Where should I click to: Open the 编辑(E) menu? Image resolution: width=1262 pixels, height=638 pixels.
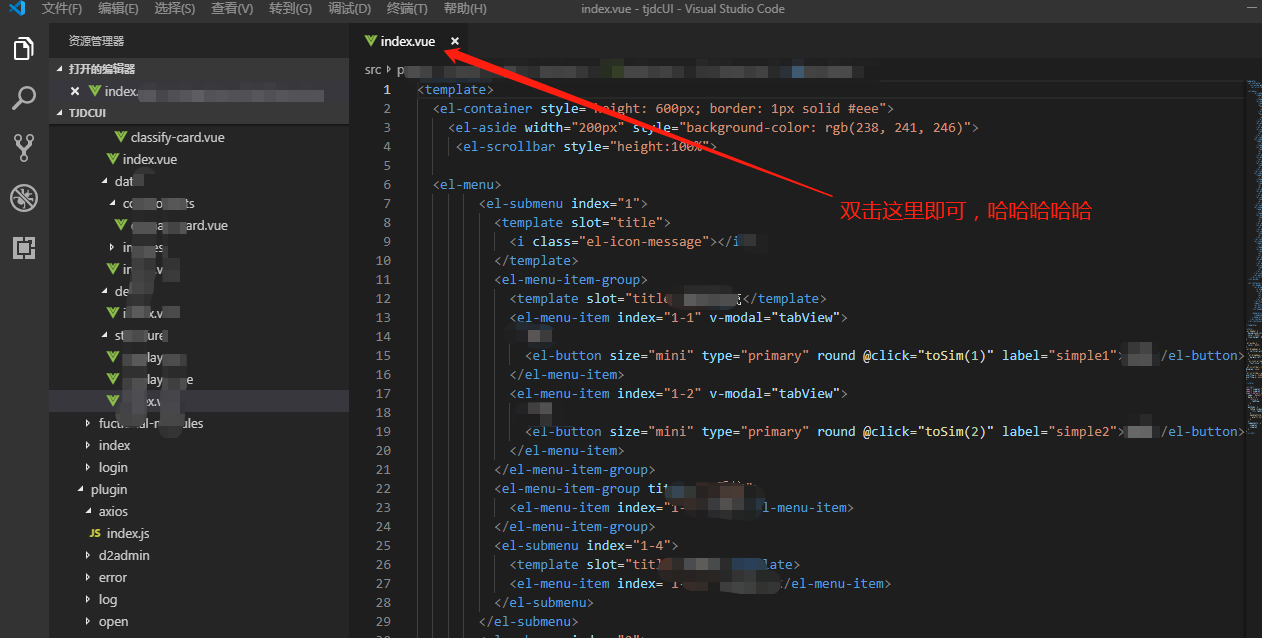click(119, 9)
